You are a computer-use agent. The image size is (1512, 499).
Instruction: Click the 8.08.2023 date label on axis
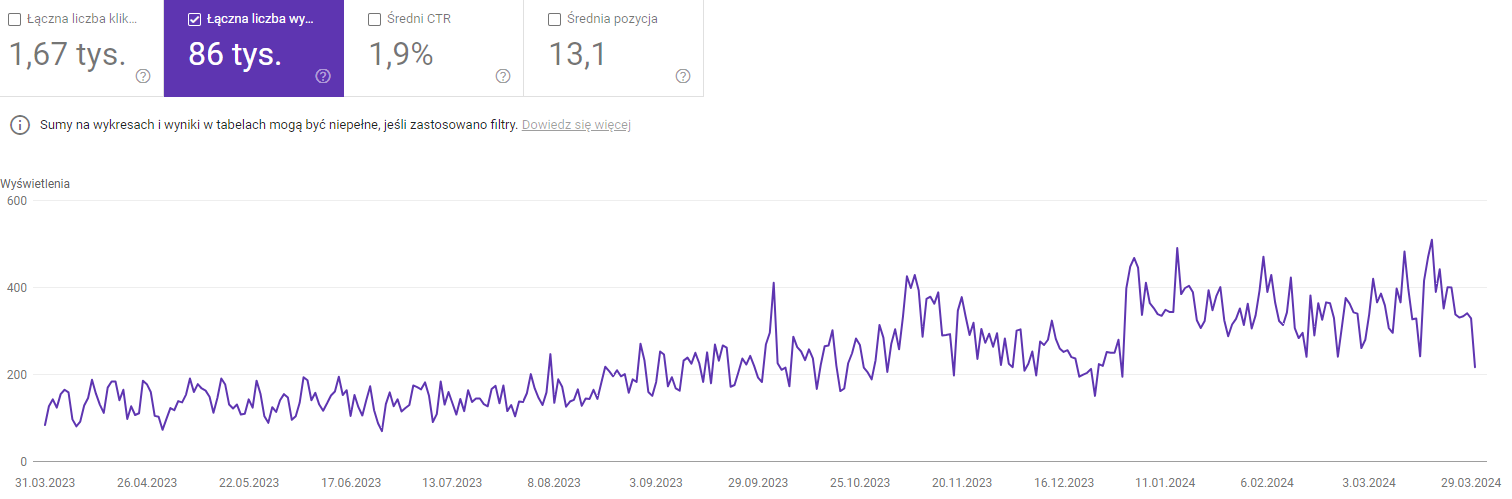click(554, 482)
